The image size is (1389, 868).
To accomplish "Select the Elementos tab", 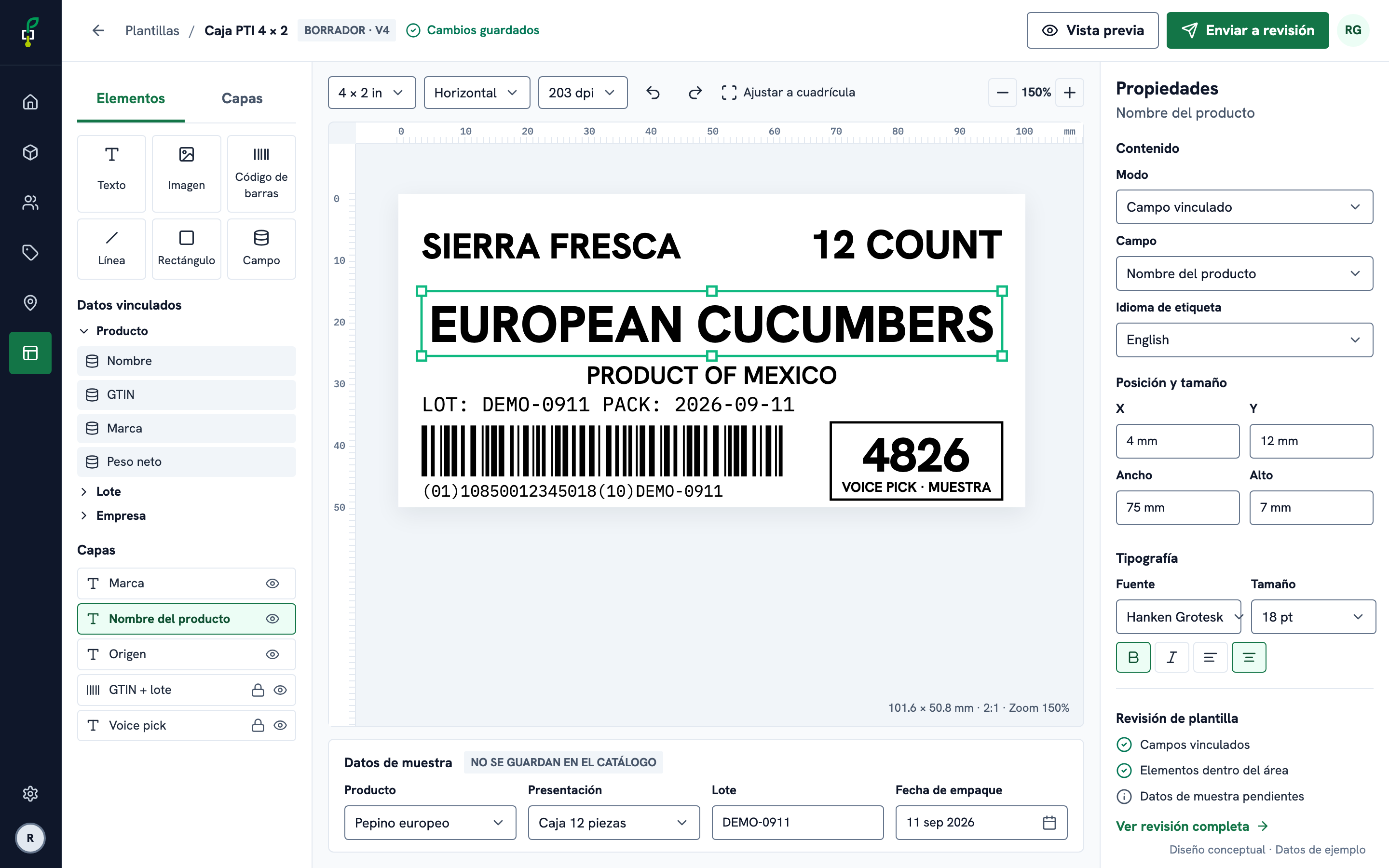I will 131,99.
